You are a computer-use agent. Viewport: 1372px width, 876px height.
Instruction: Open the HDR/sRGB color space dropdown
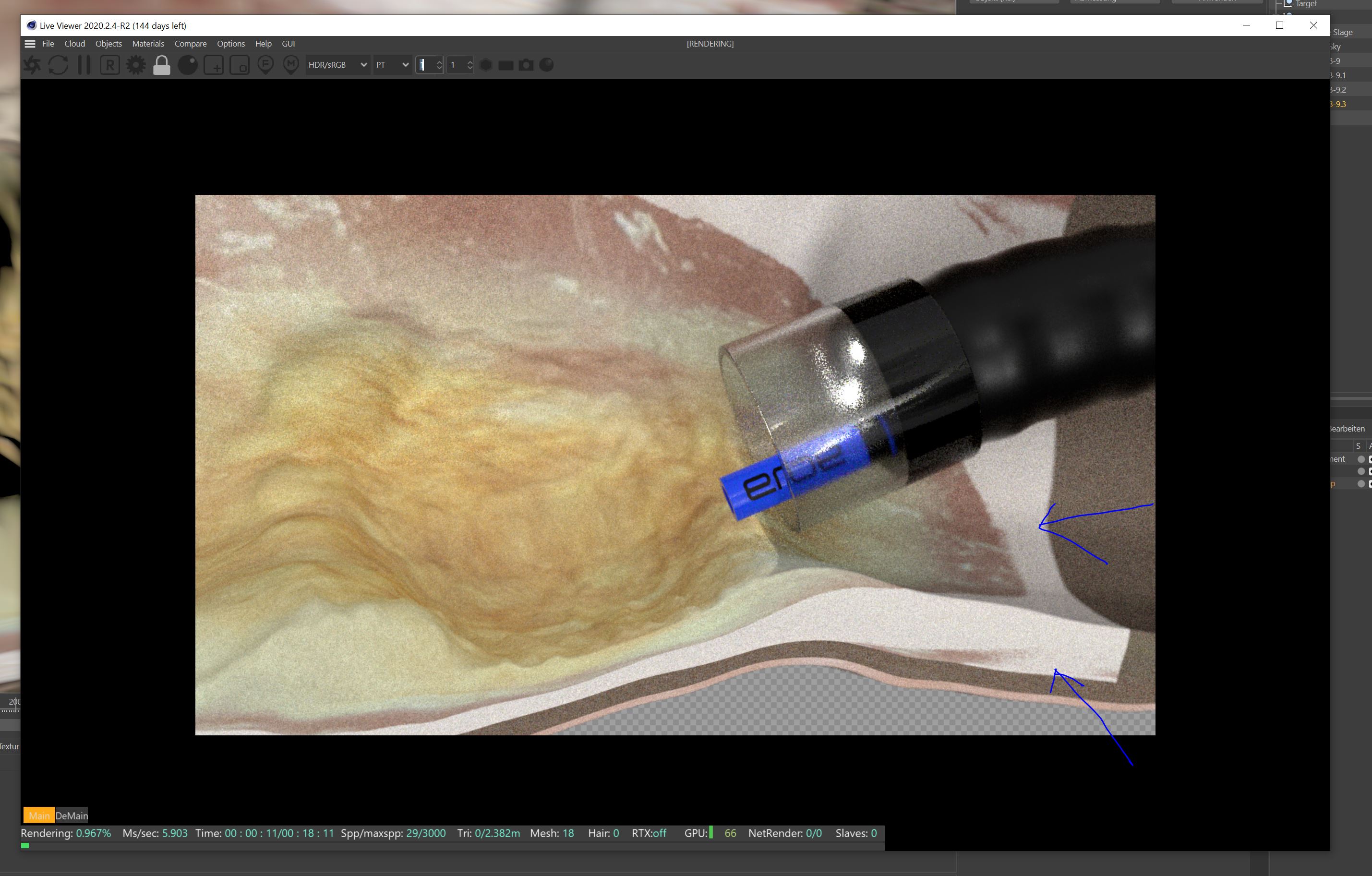(337, 65)
